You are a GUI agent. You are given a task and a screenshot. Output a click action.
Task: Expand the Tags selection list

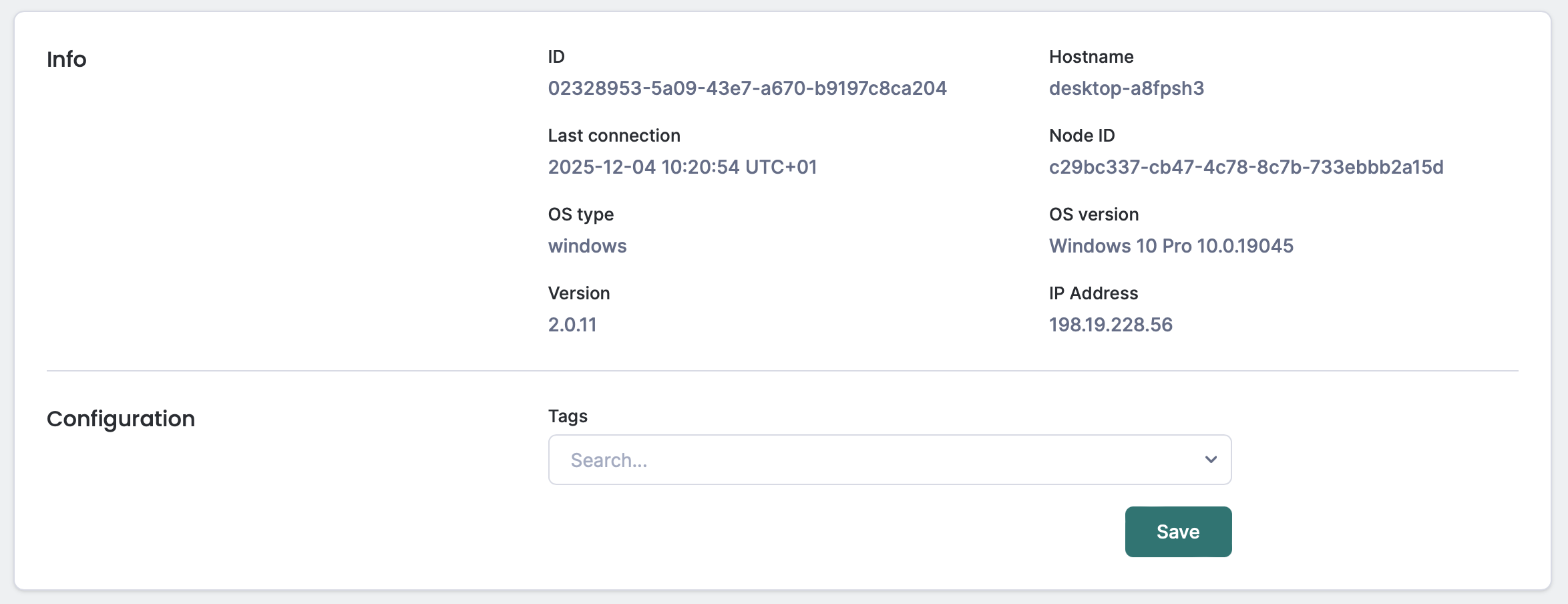[1210, 459]
